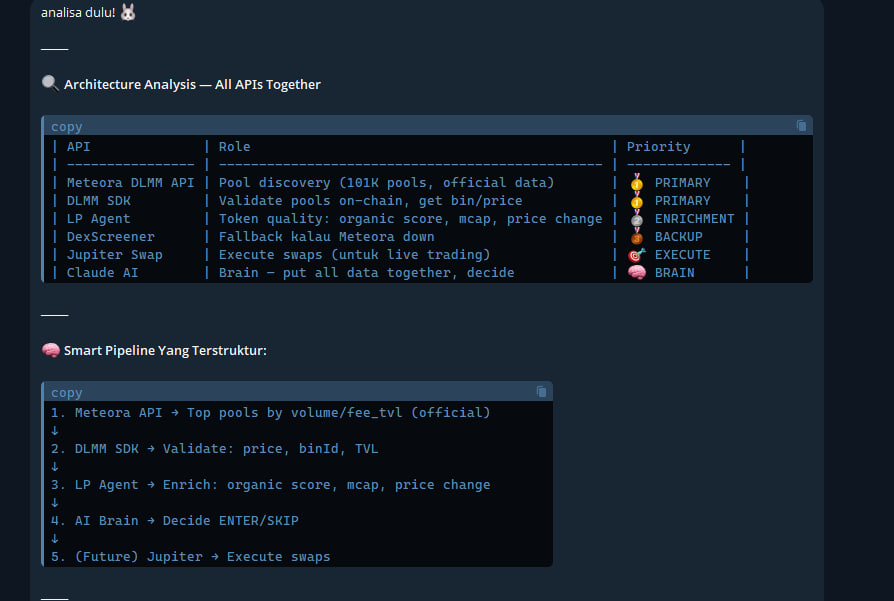
Task: Click 'Validate pools on-chain, get bin/price'
Action: point(371,201)
